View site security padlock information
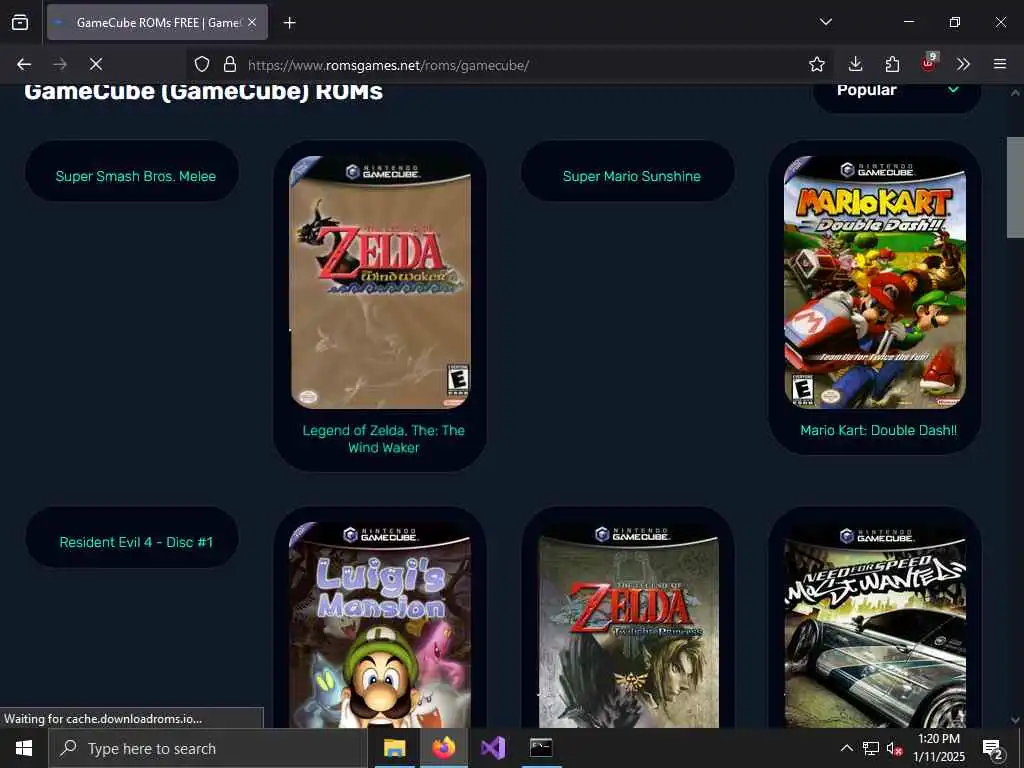This screenshot has width=1024, height=768. [x=229, y=64]
